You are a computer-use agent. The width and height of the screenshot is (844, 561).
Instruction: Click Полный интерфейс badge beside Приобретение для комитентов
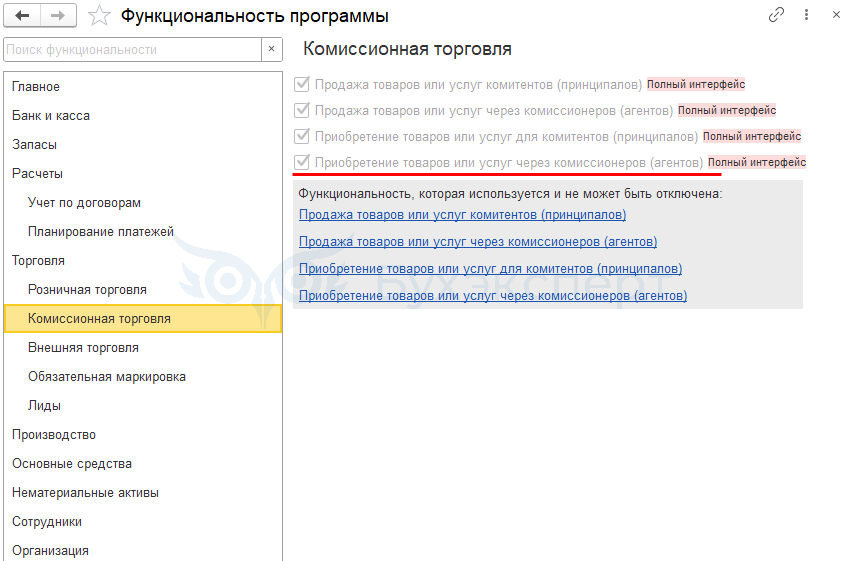(752, 136)
